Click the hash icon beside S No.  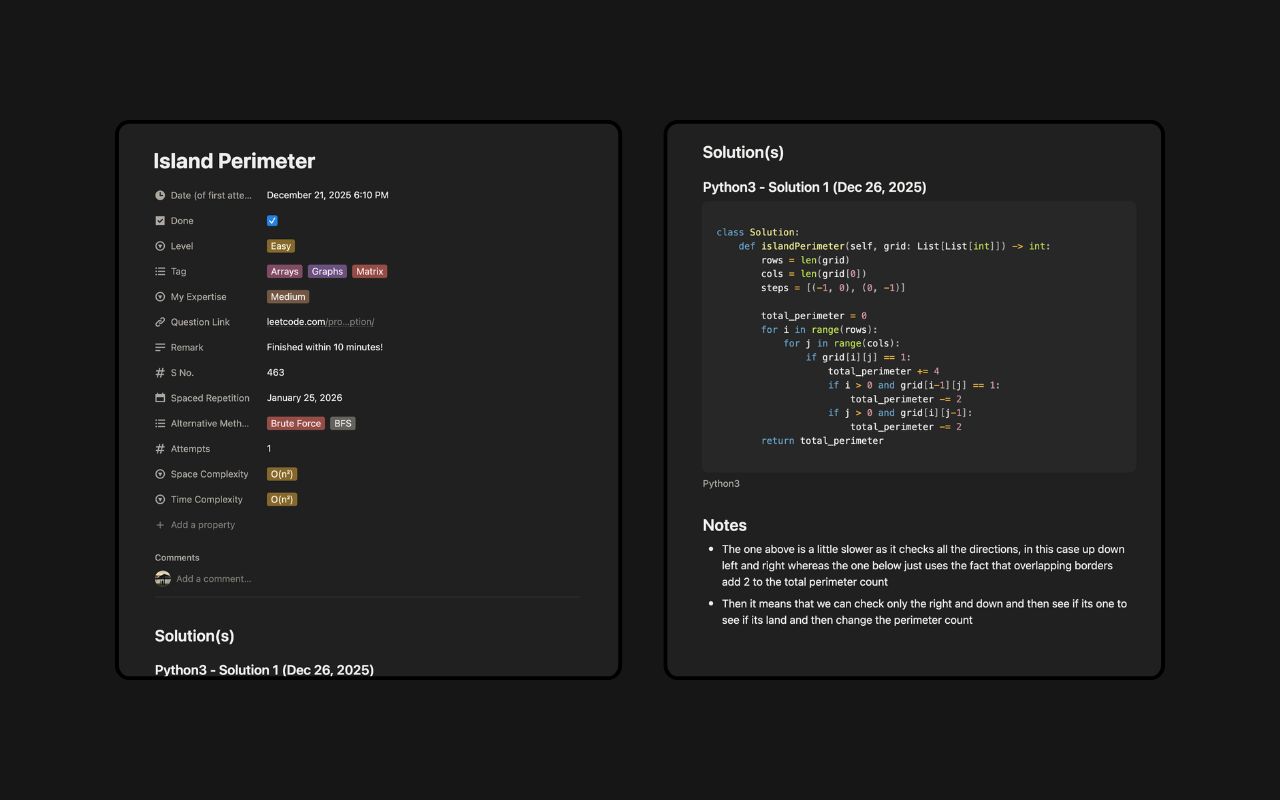tap(160, 372)
